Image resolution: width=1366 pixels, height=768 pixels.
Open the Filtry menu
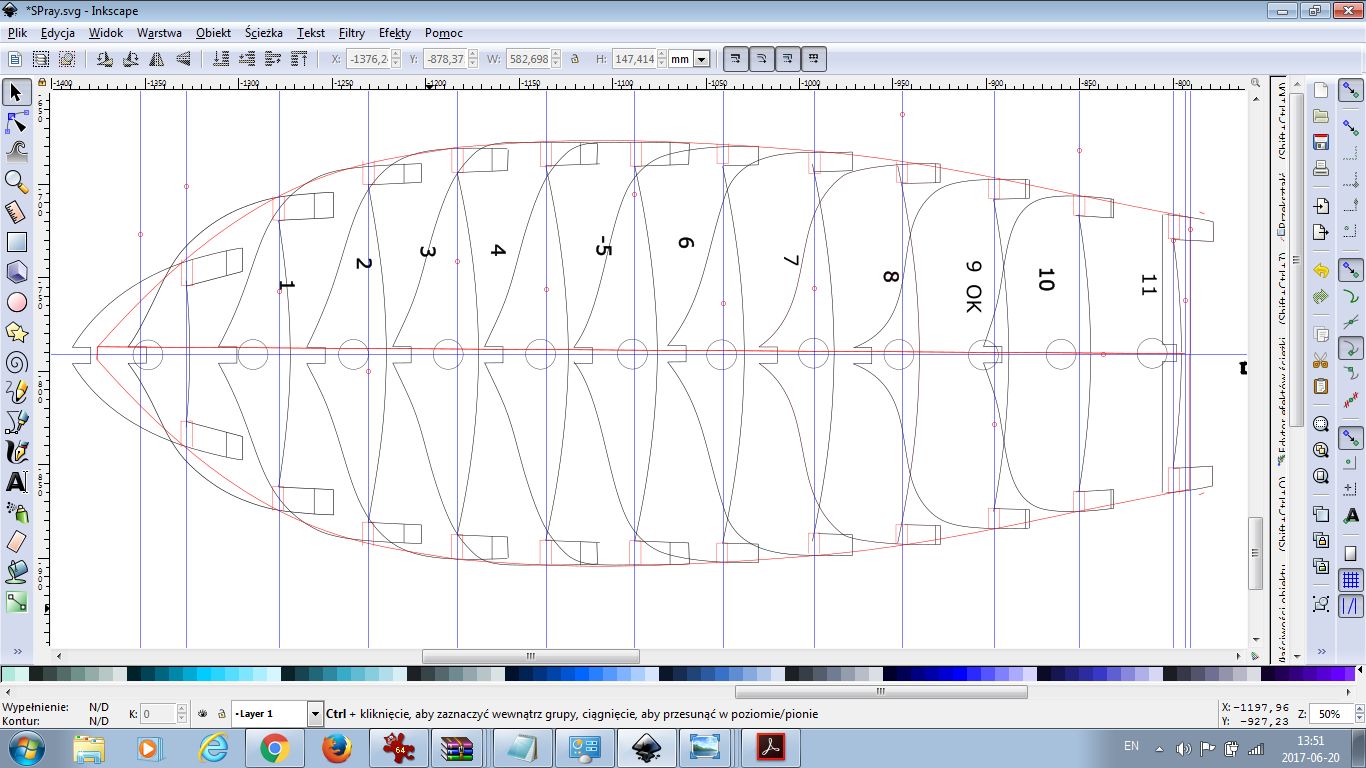pos(351,33)
